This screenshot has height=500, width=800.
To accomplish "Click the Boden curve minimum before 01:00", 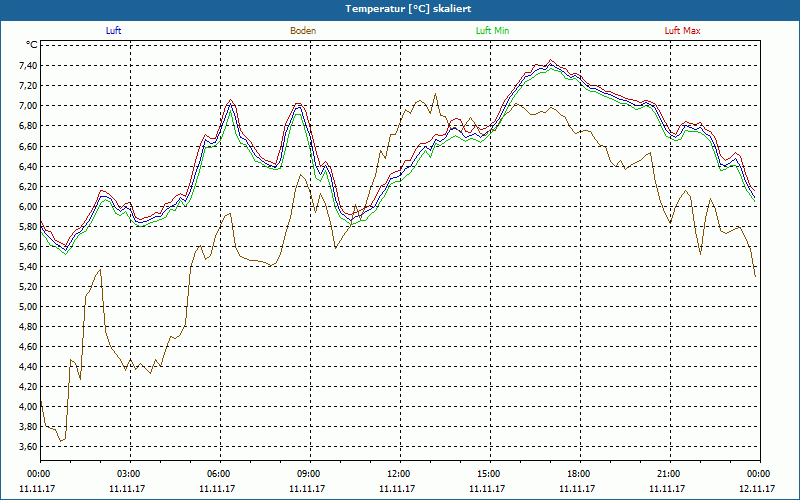I will [x=61, y=441].
